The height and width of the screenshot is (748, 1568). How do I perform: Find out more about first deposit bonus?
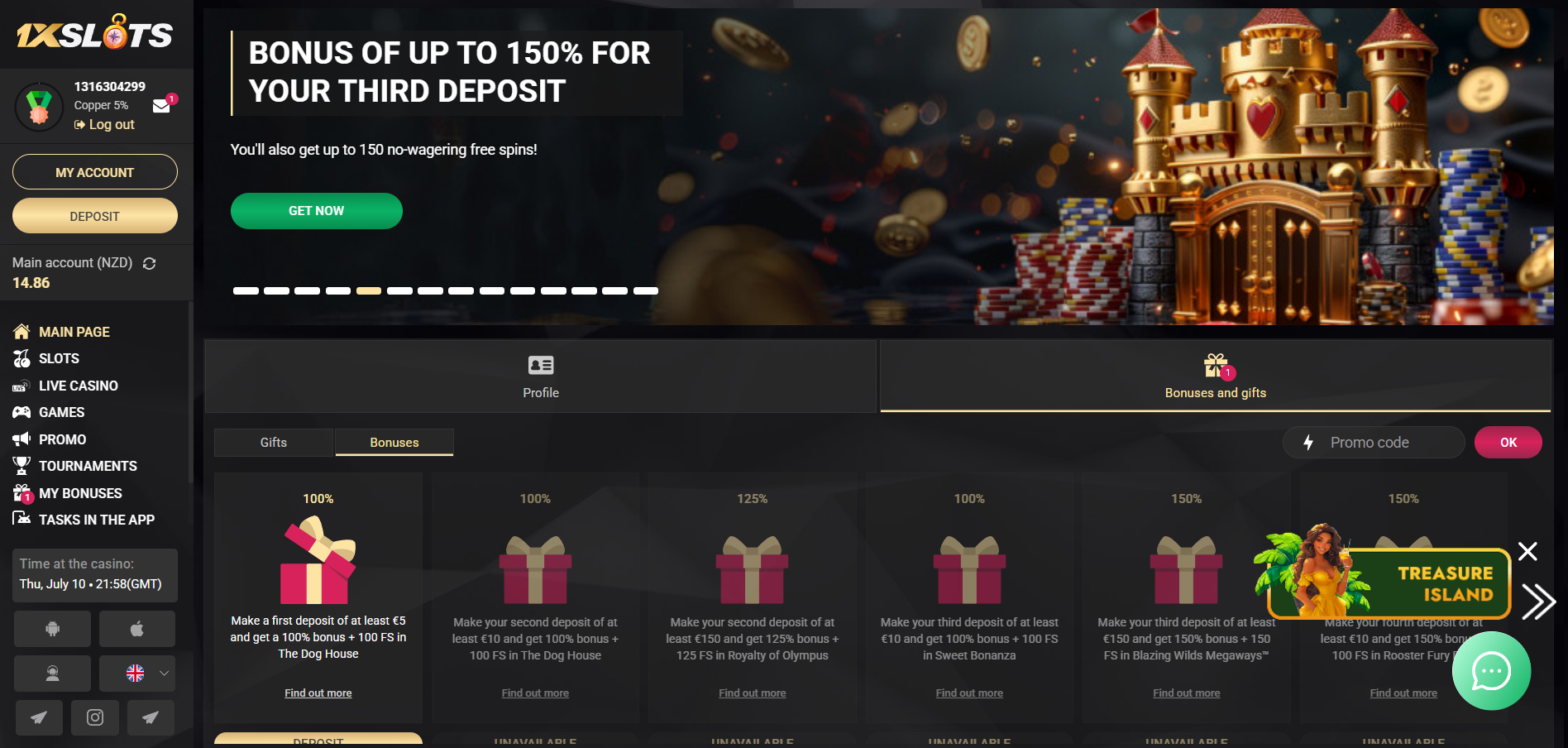318,693
